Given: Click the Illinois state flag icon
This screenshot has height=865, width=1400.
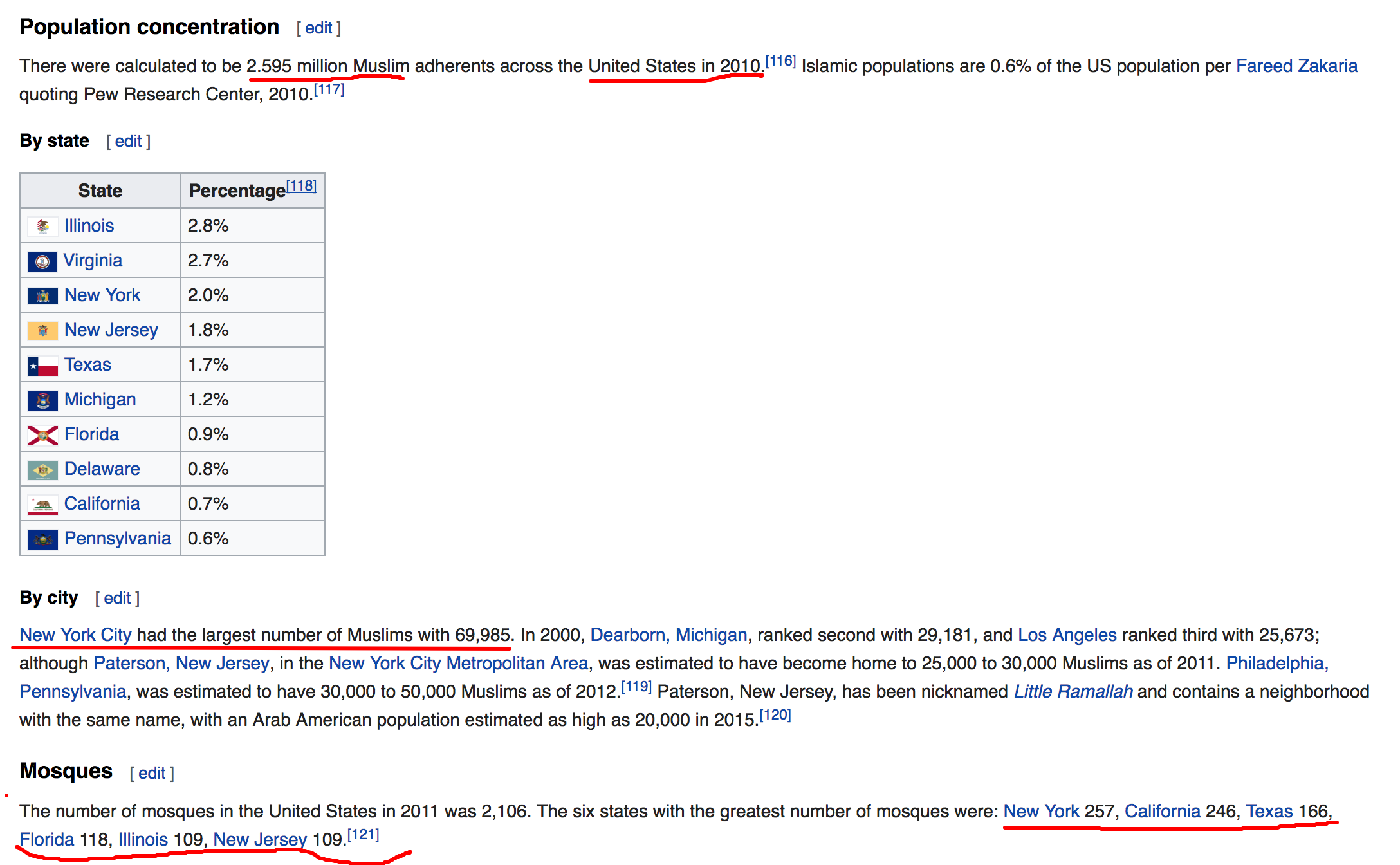Looking at the screenshot, I should pos(42,227).
